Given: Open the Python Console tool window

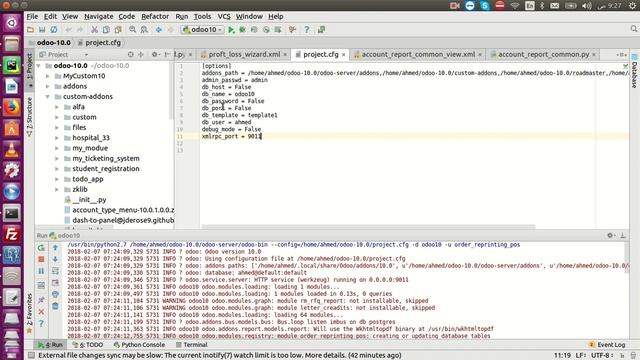Looking at the screenshot, I should 139,345.
